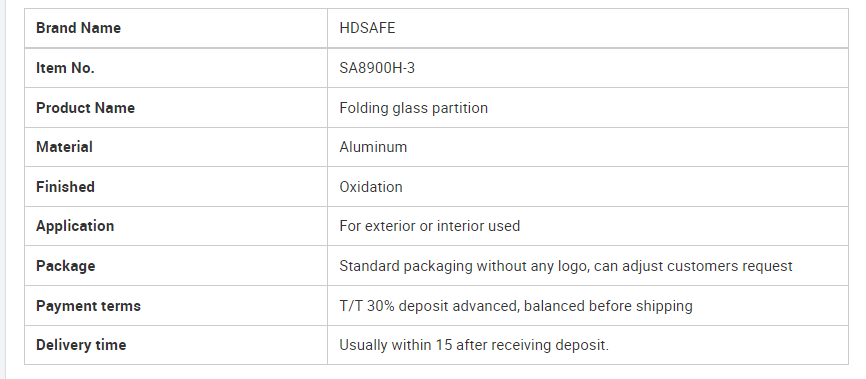Select the T/T 30% deposit advanced text
The height and width of the screenshot is (379, 866).
coord(429,306)
